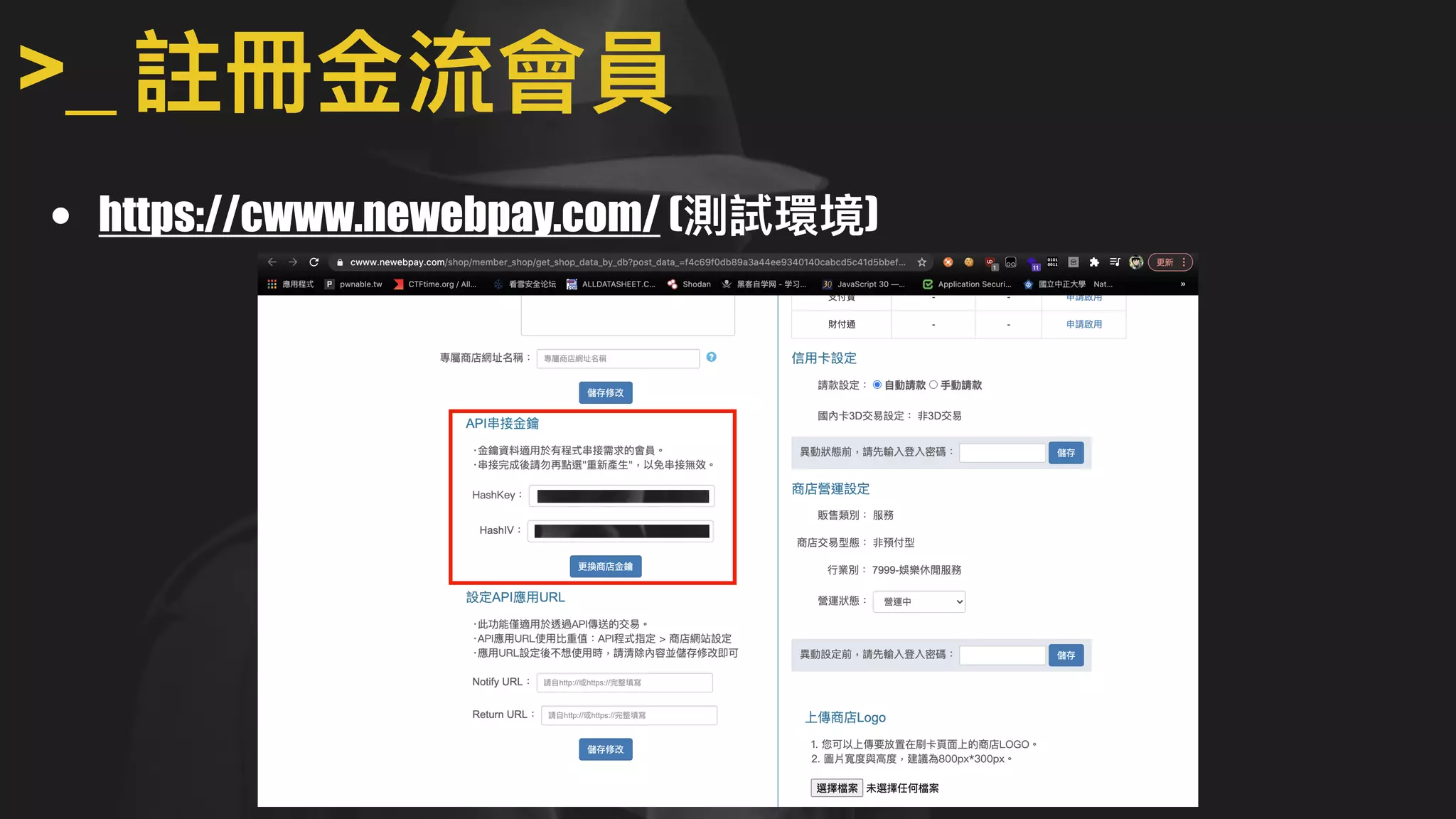
Task: Click the 非3D交易 setting text
Action: click(x=940, y=416)
